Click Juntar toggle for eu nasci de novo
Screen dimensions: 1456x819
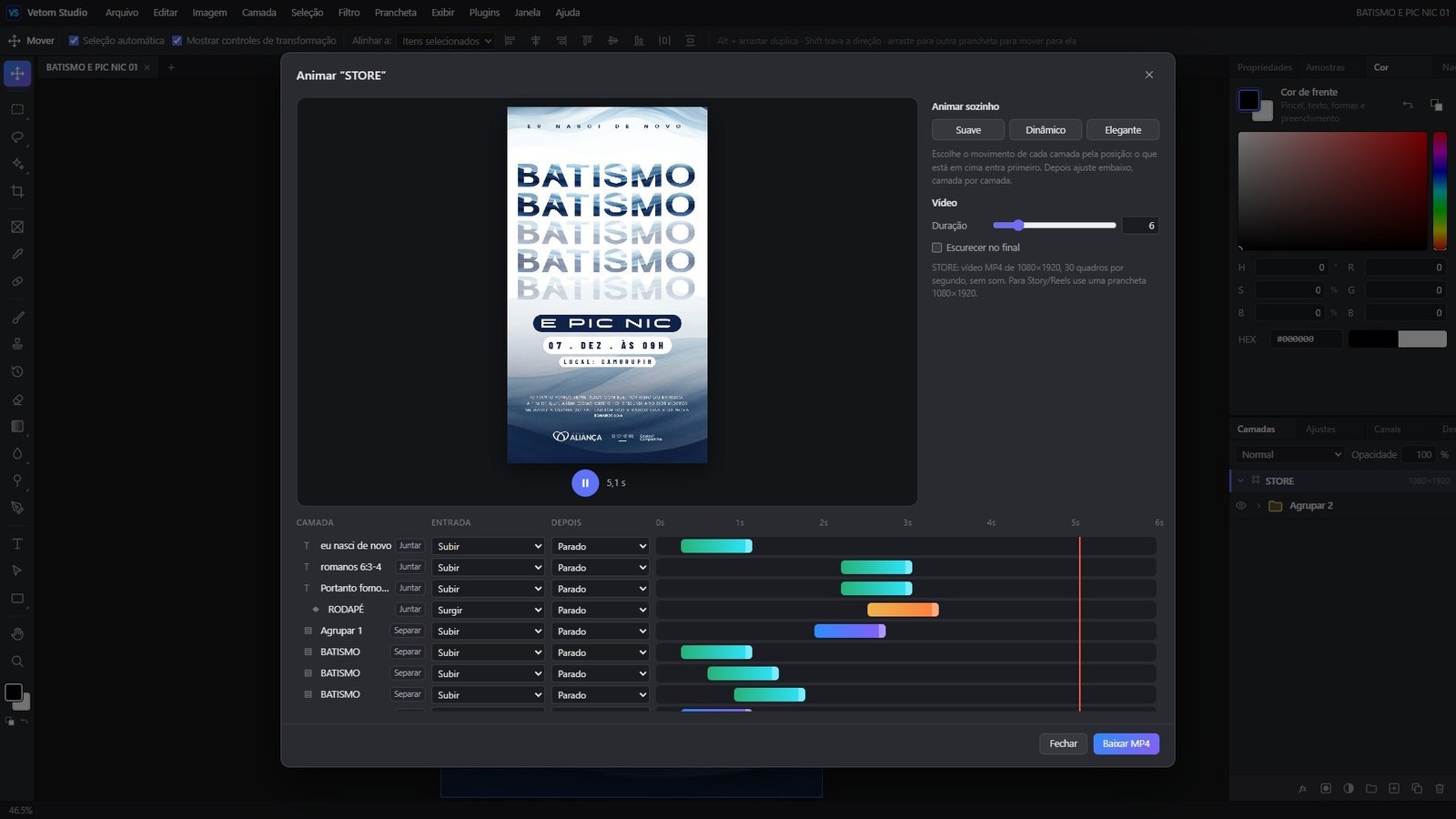(x=410, y=546)
